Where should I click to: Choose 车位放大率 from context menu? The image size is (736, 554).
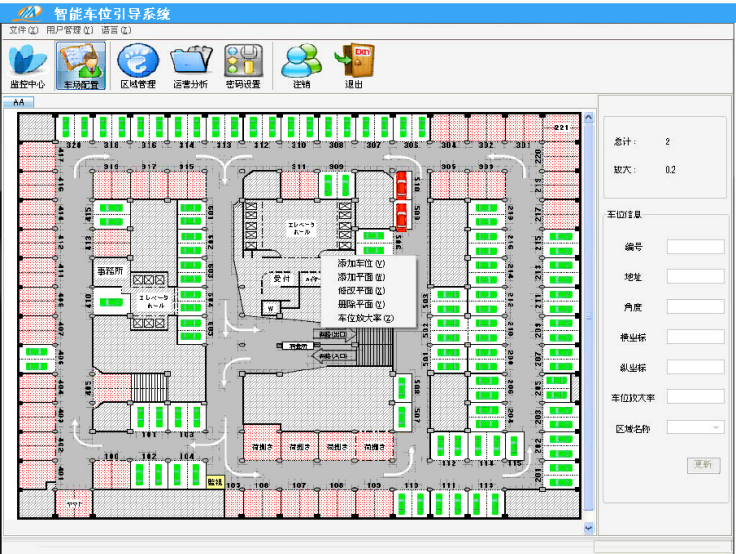coord(365,318)
